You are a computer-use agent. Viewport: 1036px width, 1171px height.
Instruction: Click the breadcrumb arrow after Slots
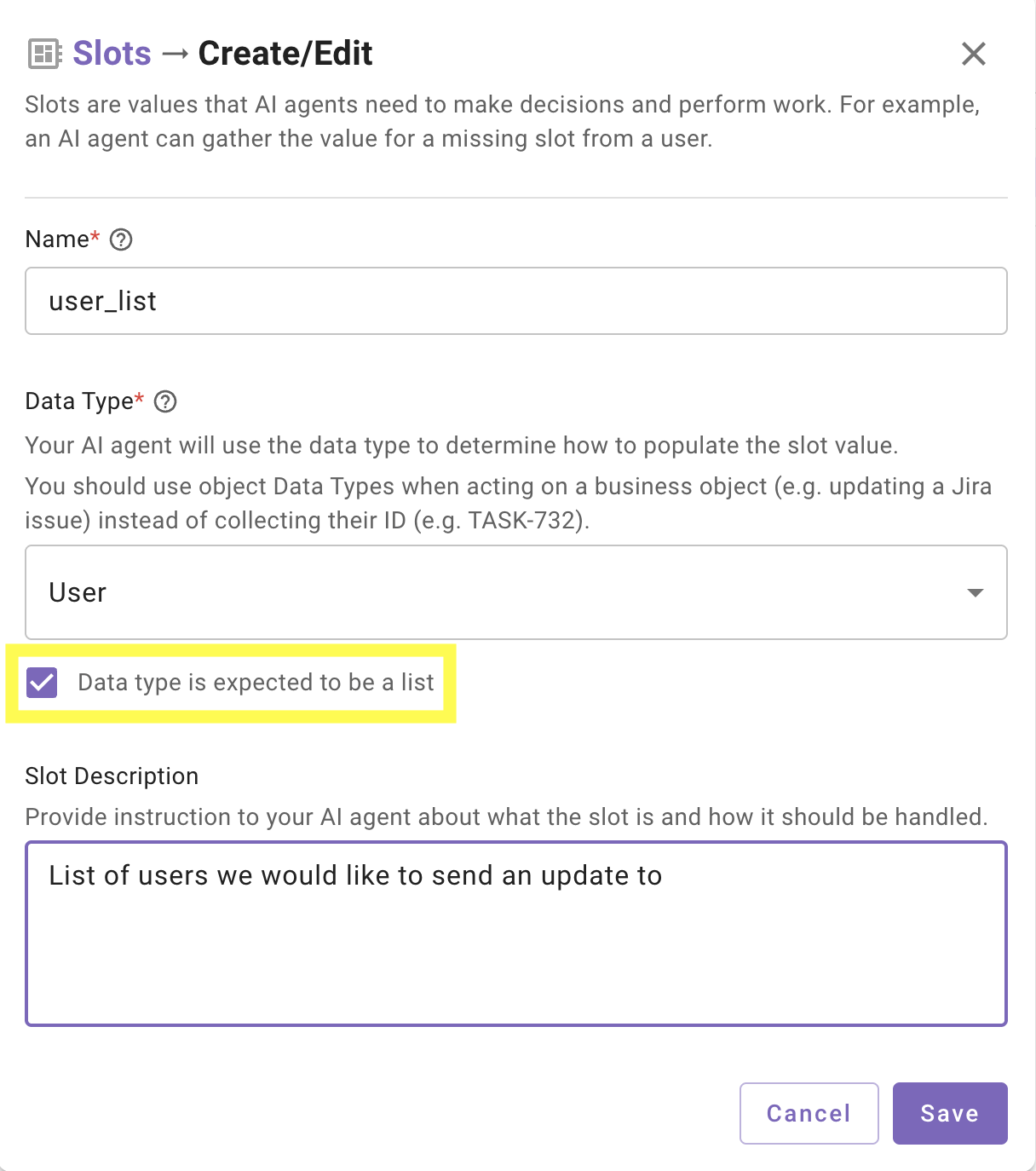175,54
